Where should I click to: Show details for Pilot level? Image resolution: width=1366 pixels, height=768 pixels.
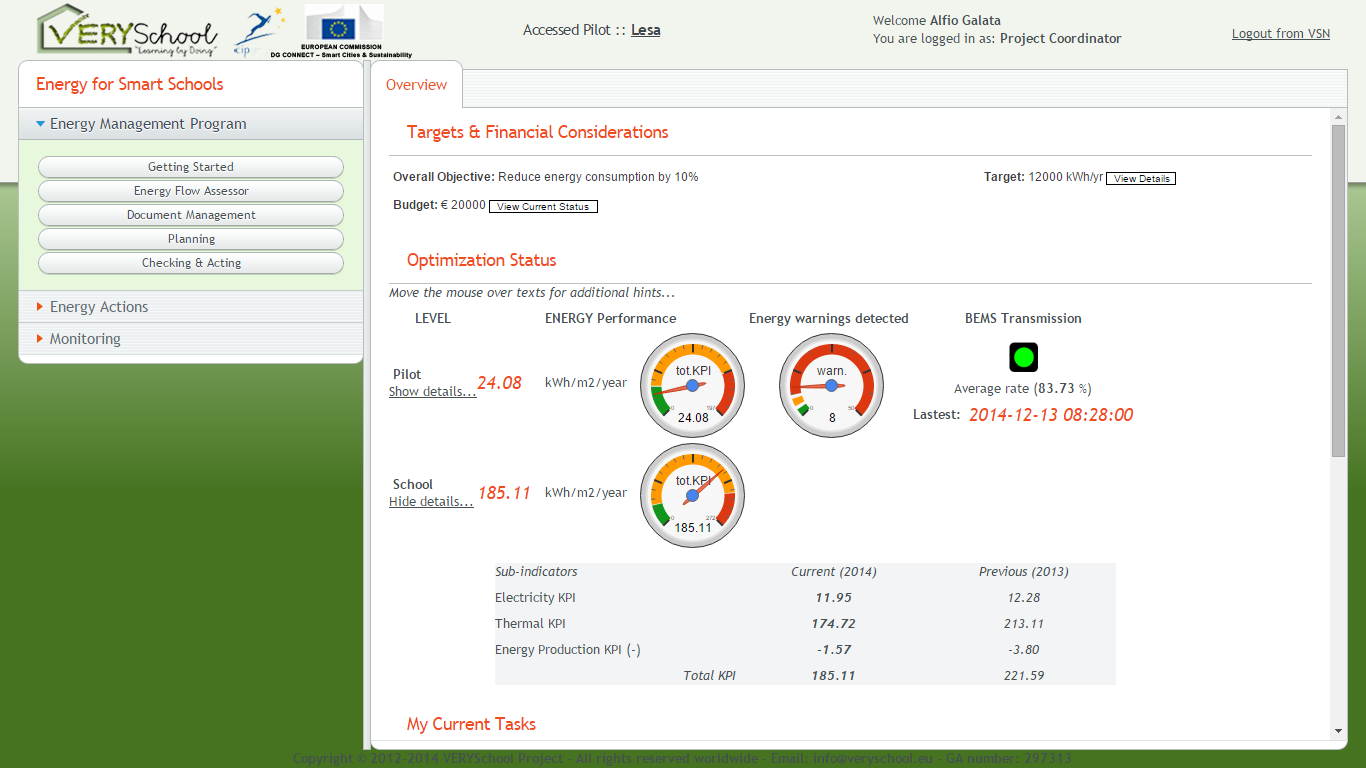coord(432,392)
